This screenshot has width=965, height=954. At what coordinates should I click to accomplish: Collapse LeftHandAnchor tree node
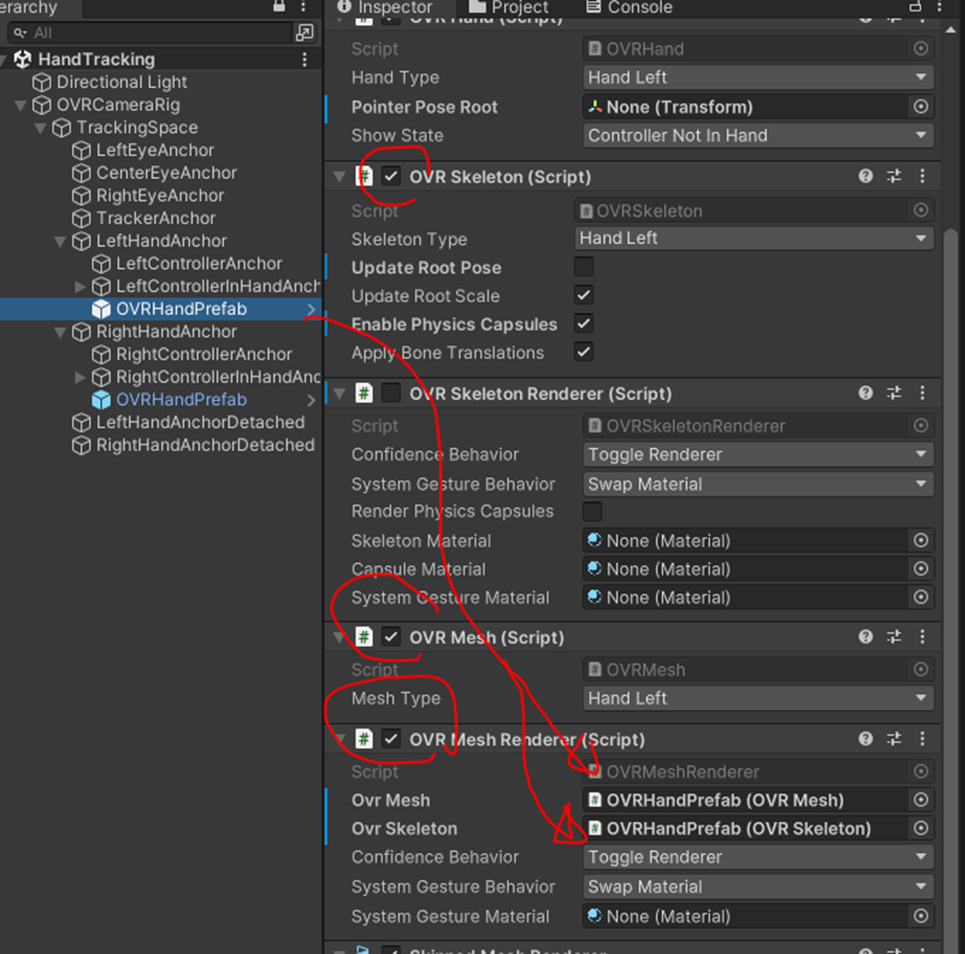pos(60,241)
